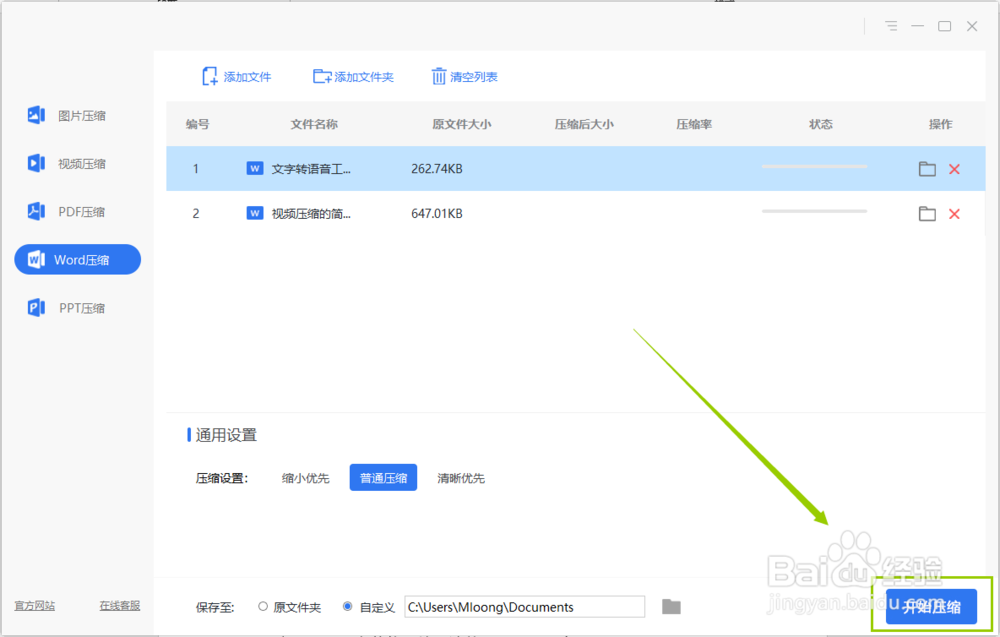Enable 缩小优先 compression setting
1000x637 pixels.
coord(305,477)
